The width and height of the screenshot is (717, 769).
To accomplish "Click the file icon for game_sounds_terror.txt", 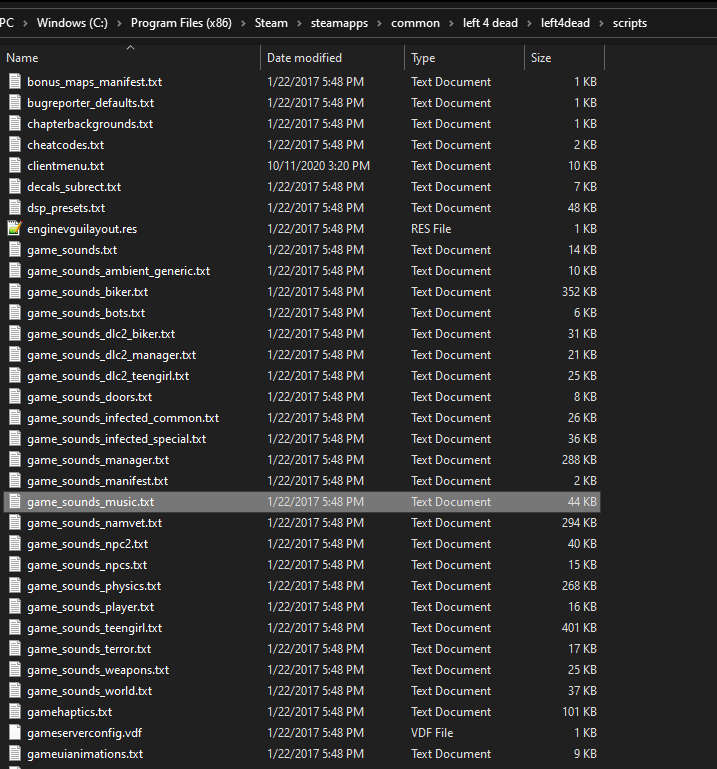I will pyautogui.click(x=15, y=649).
